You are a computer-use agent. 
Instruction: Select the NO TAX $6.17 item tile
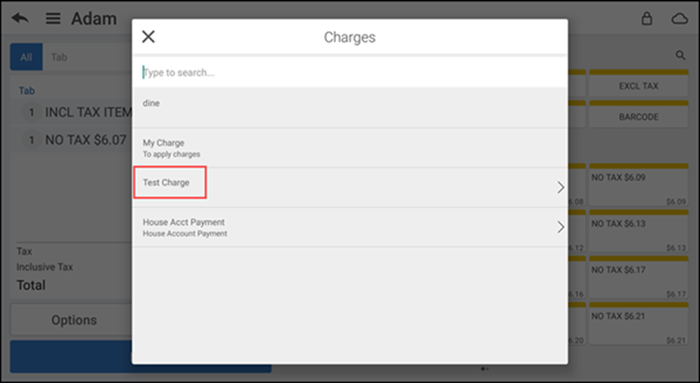pos(638,277)
